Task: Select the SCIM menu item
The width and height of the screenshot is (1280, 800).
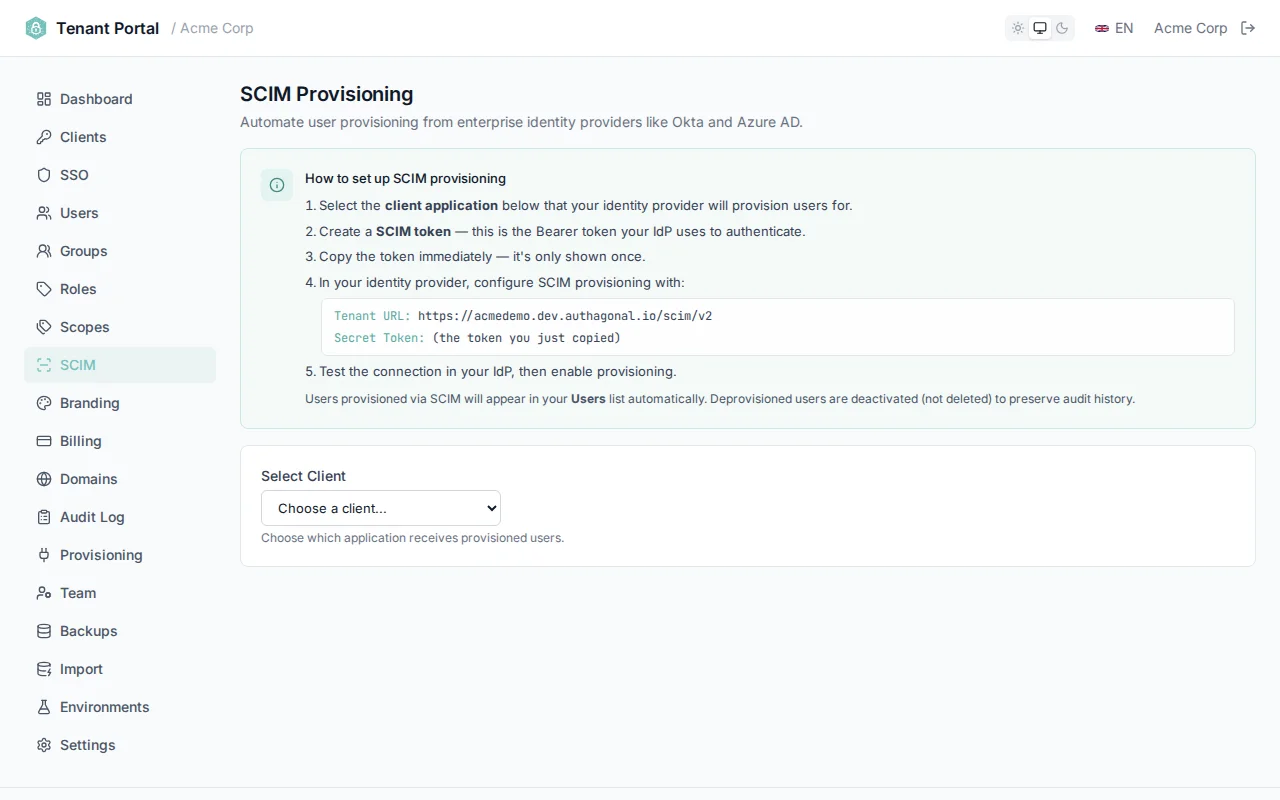Action: 120,365
